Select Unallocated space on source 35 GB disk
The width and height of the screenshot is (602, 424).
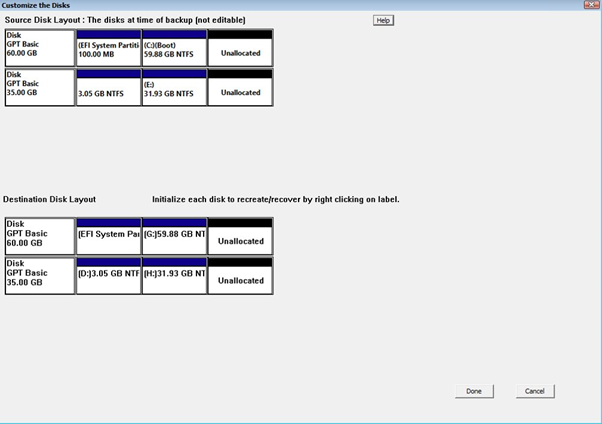240,88
